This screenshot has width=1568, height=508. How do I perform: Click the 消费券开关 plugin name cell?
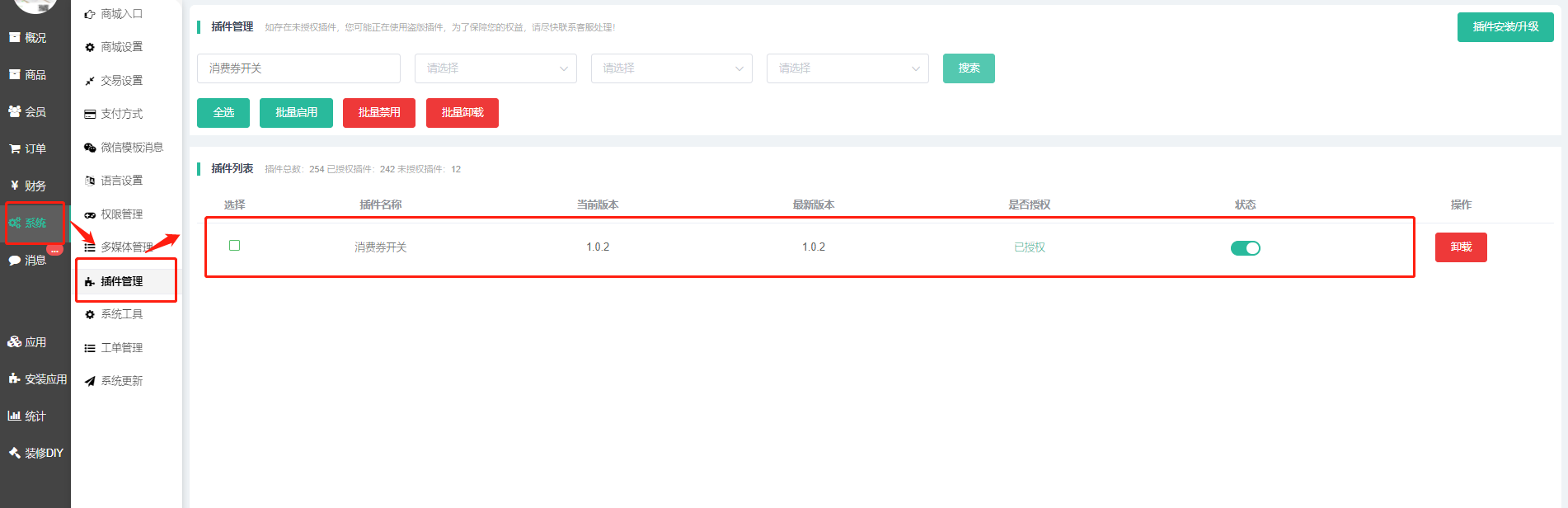pos(381,247)
